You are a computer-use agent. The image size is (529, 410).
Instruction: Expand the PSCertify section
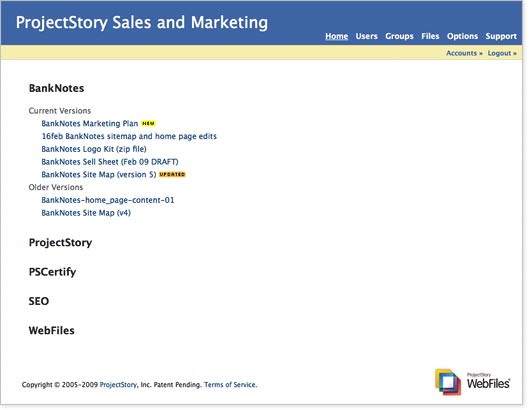(x=52, y=272)
